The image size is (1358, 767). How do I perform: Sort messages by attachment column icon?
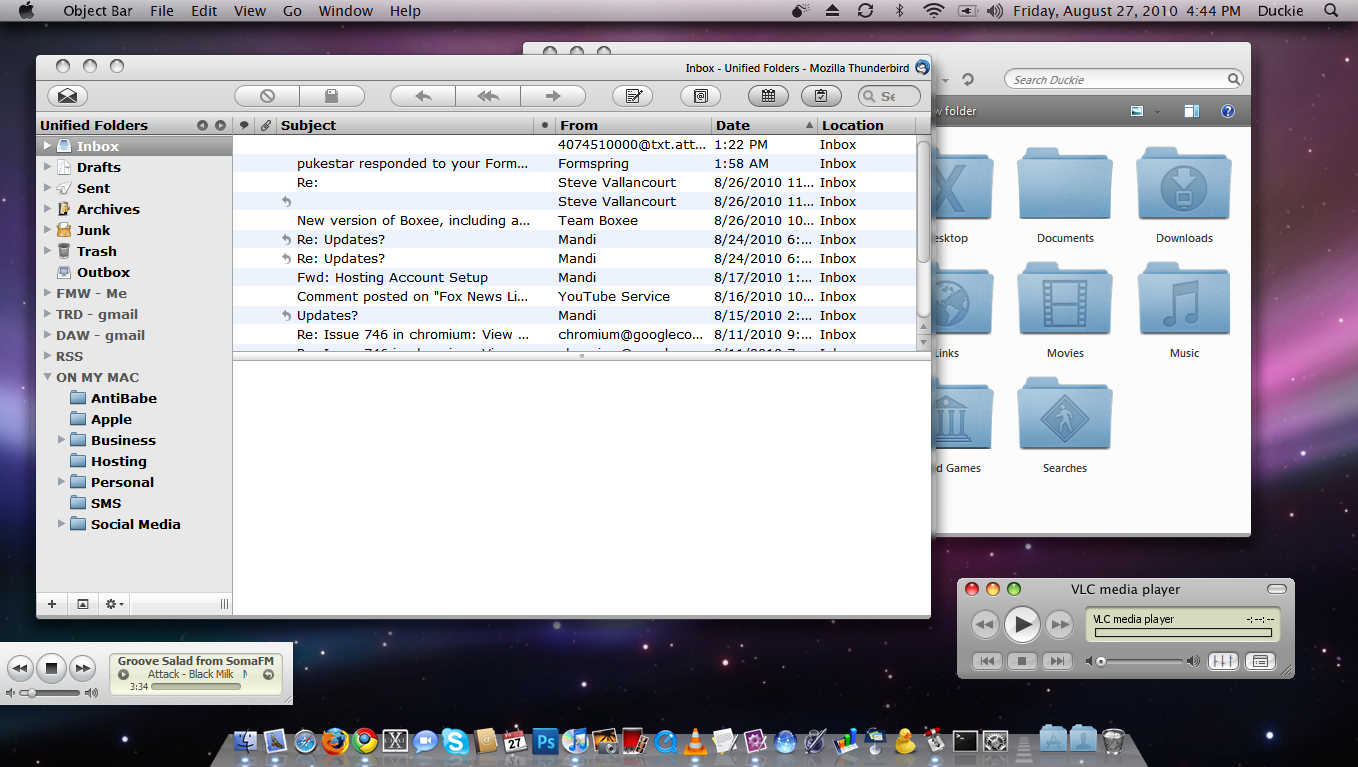coord(265,125)
